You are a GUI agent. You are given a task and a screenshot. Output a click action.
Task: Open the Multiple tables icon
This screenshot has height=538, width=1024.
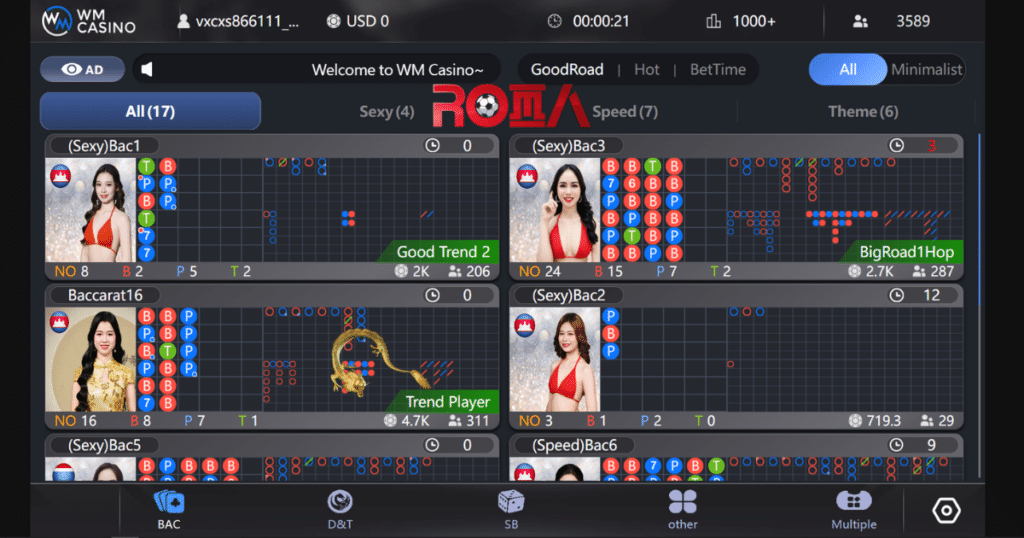[x=853, y=502]
